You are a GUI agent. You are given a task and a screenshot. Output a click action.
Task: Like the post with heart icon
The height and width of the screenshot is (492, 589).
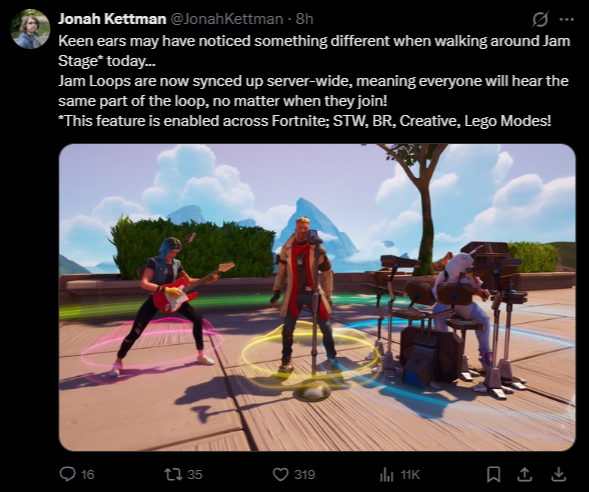280,474
